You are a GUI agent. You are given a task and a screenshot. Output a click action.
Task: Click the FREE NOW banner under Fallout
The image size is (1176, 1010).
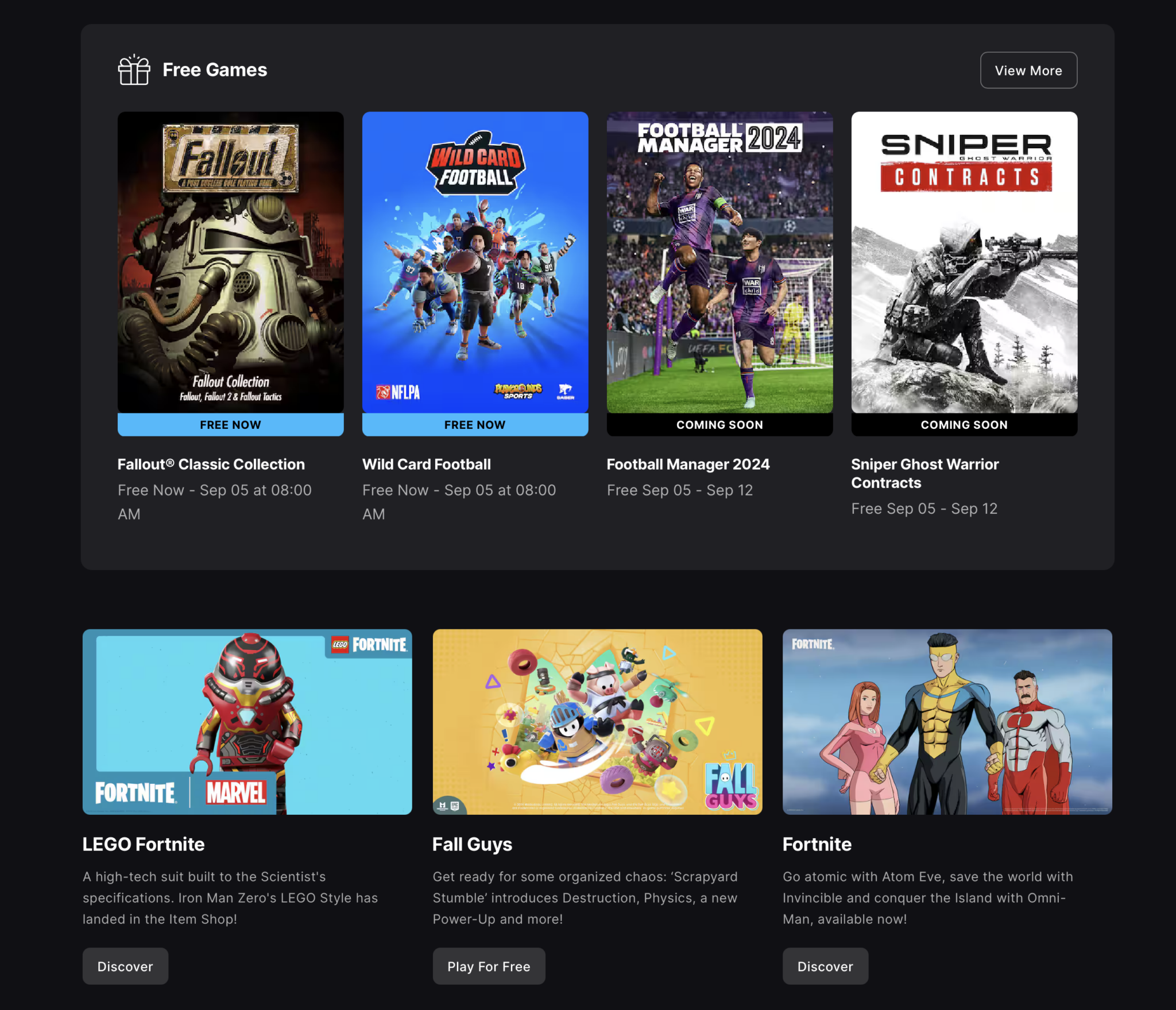point(230,424)
